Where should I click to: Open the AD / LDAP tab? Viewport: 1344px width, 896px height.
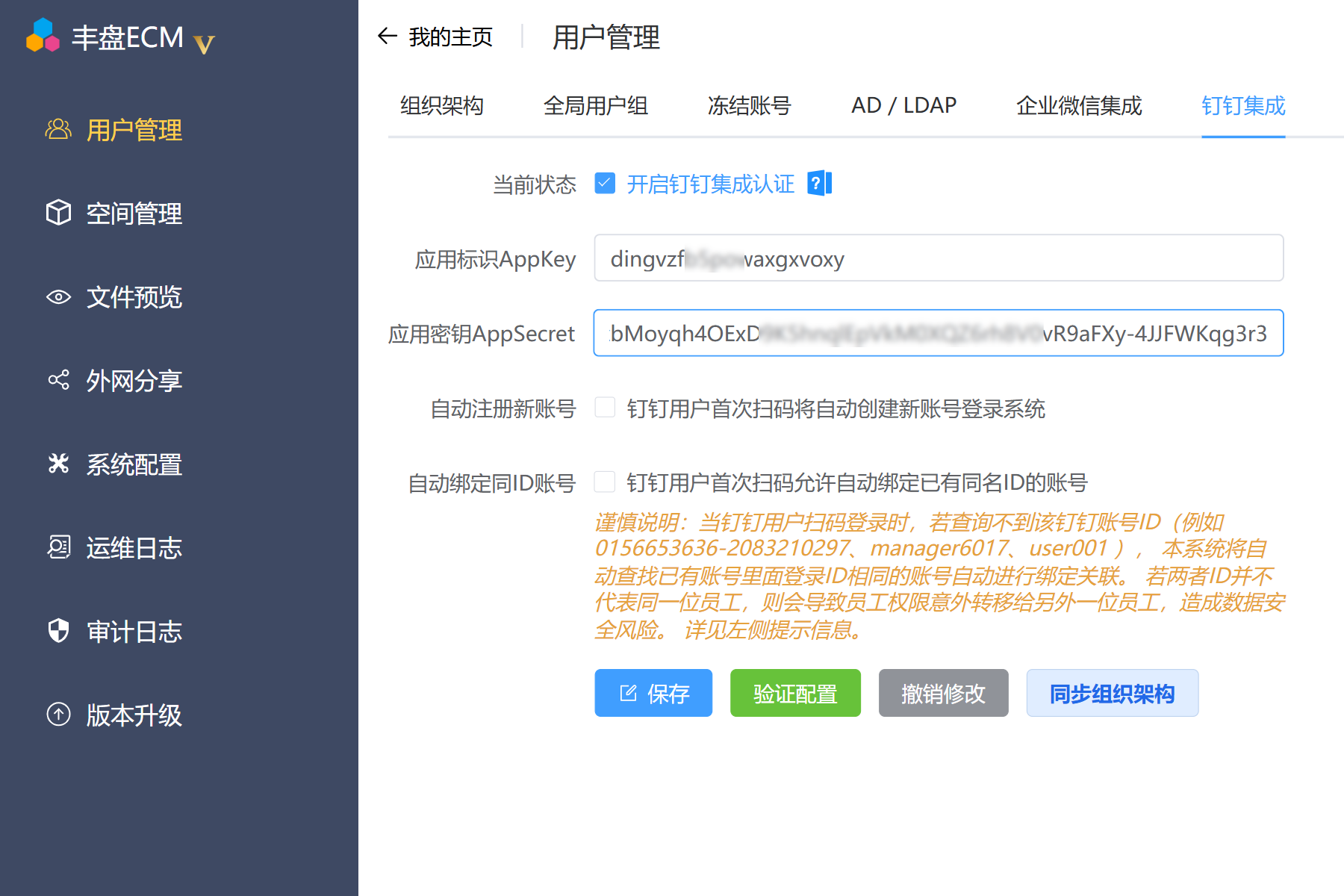click(x=903, y=106)
